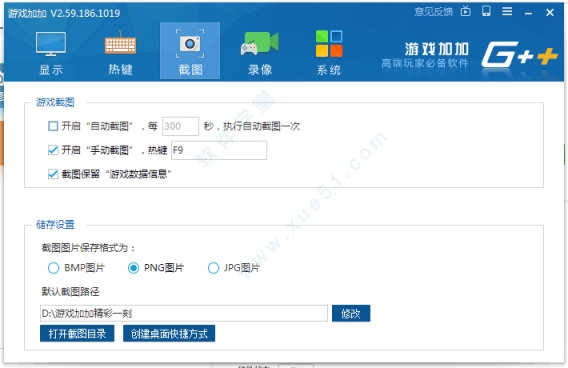Click the screenshot path field D:\游戏加加精彩一刻

pos(184,313)
